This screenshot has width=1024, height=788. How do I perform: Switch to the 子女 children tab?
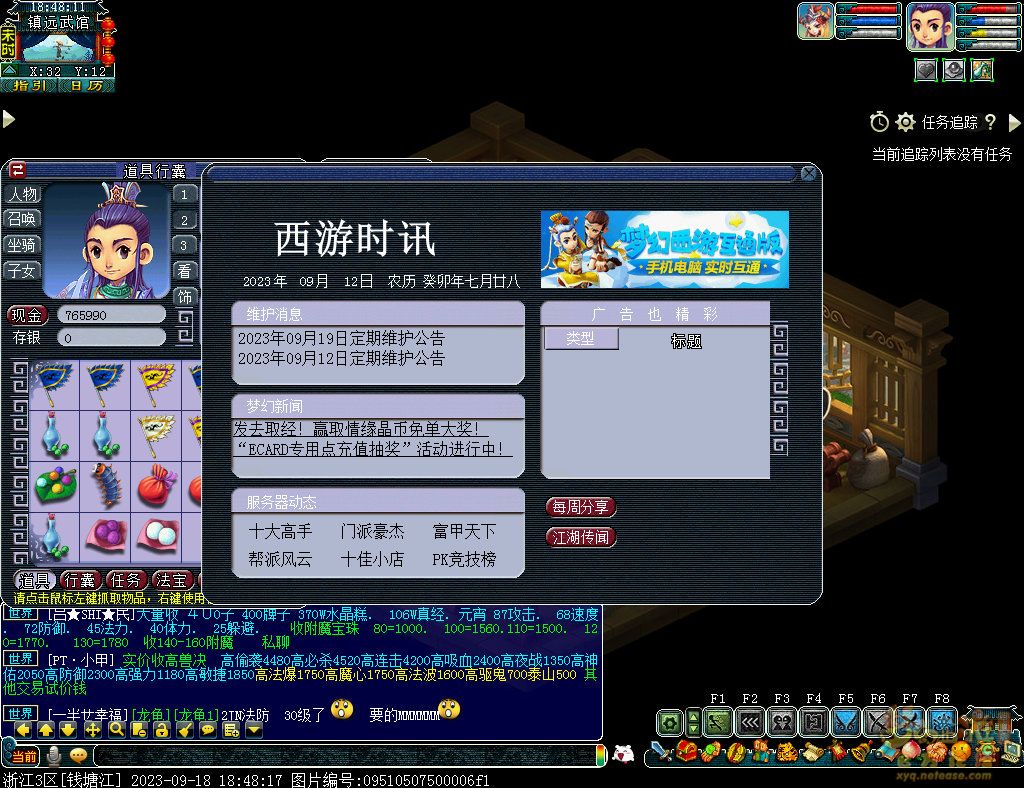coord(22,270)
